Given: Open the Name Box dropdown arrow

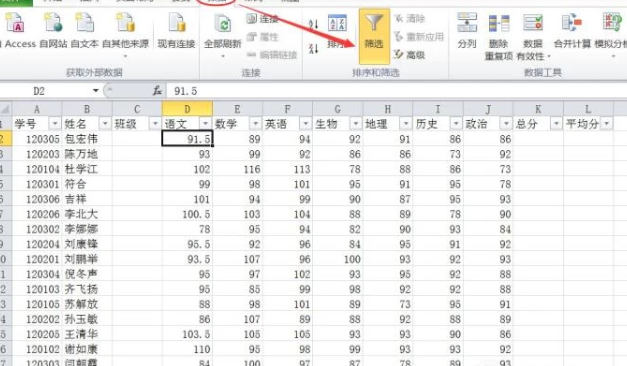Looking at the screenshot, I should (x=96, y=91).
